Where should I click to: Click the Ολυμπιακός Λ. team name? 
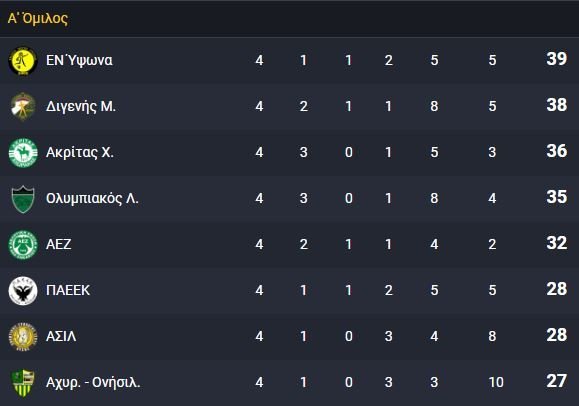pos(92,198)
